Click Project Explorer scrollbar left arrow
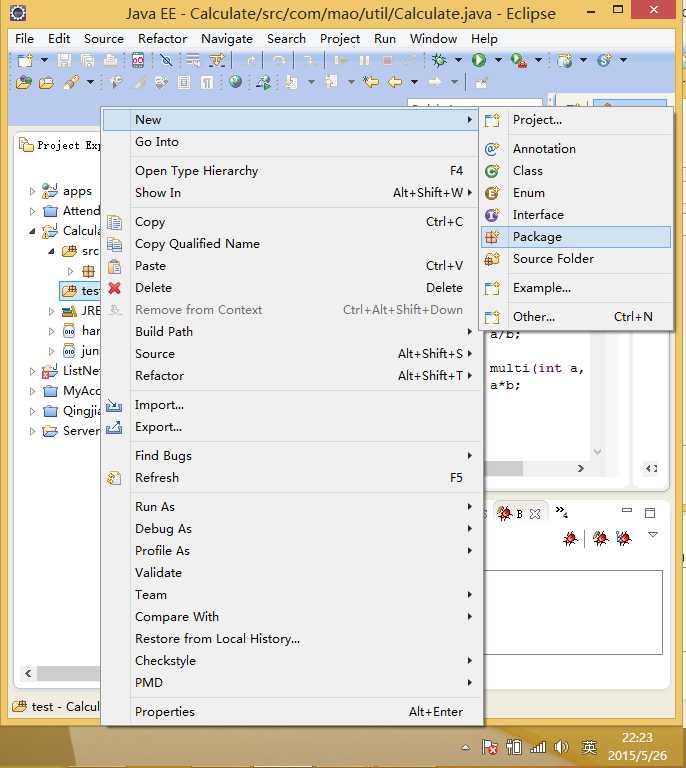The image size is (686, 768). [x=28, y=673]
